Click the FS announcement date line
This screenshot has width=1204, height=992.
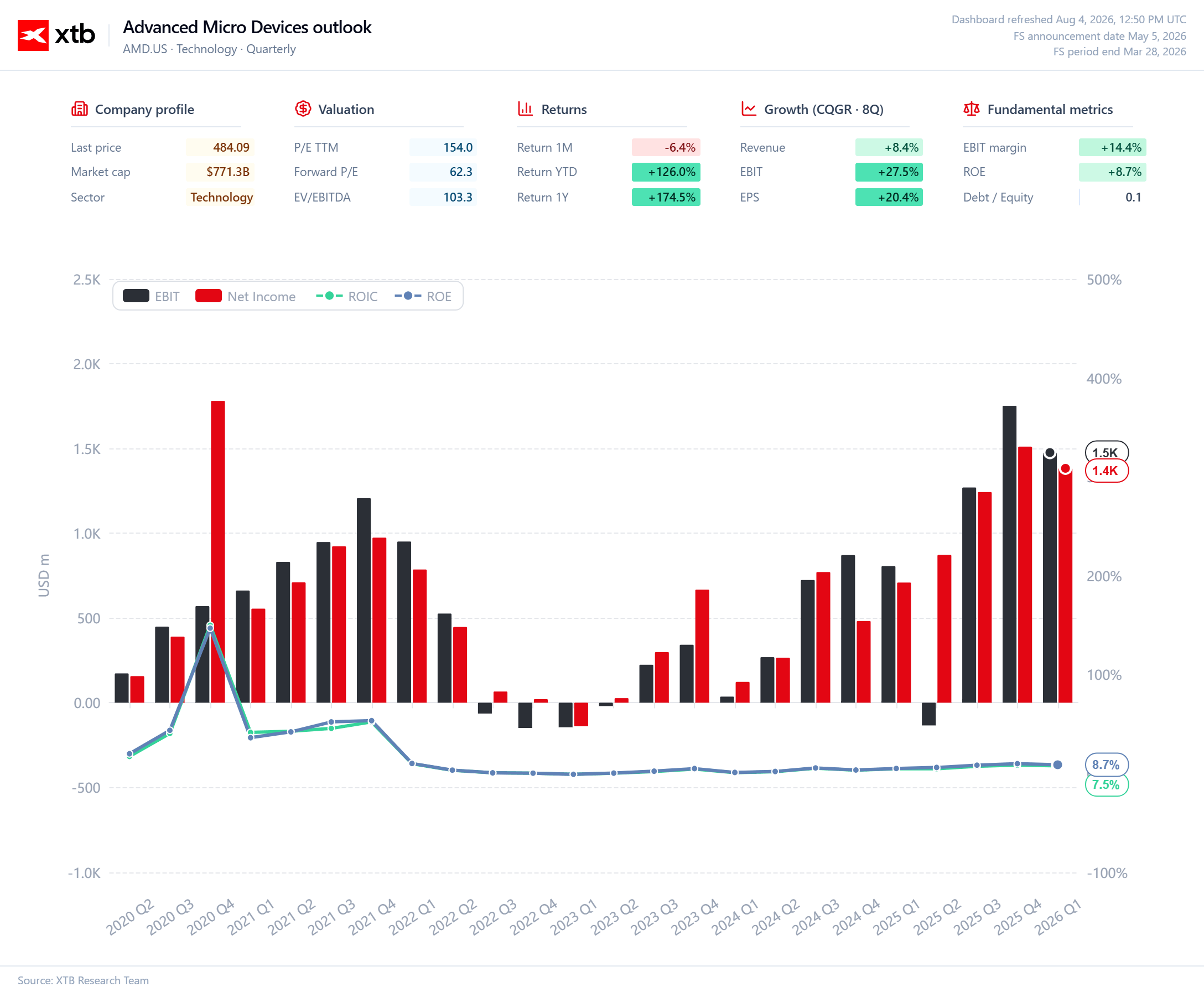[x=1099, y=36]
